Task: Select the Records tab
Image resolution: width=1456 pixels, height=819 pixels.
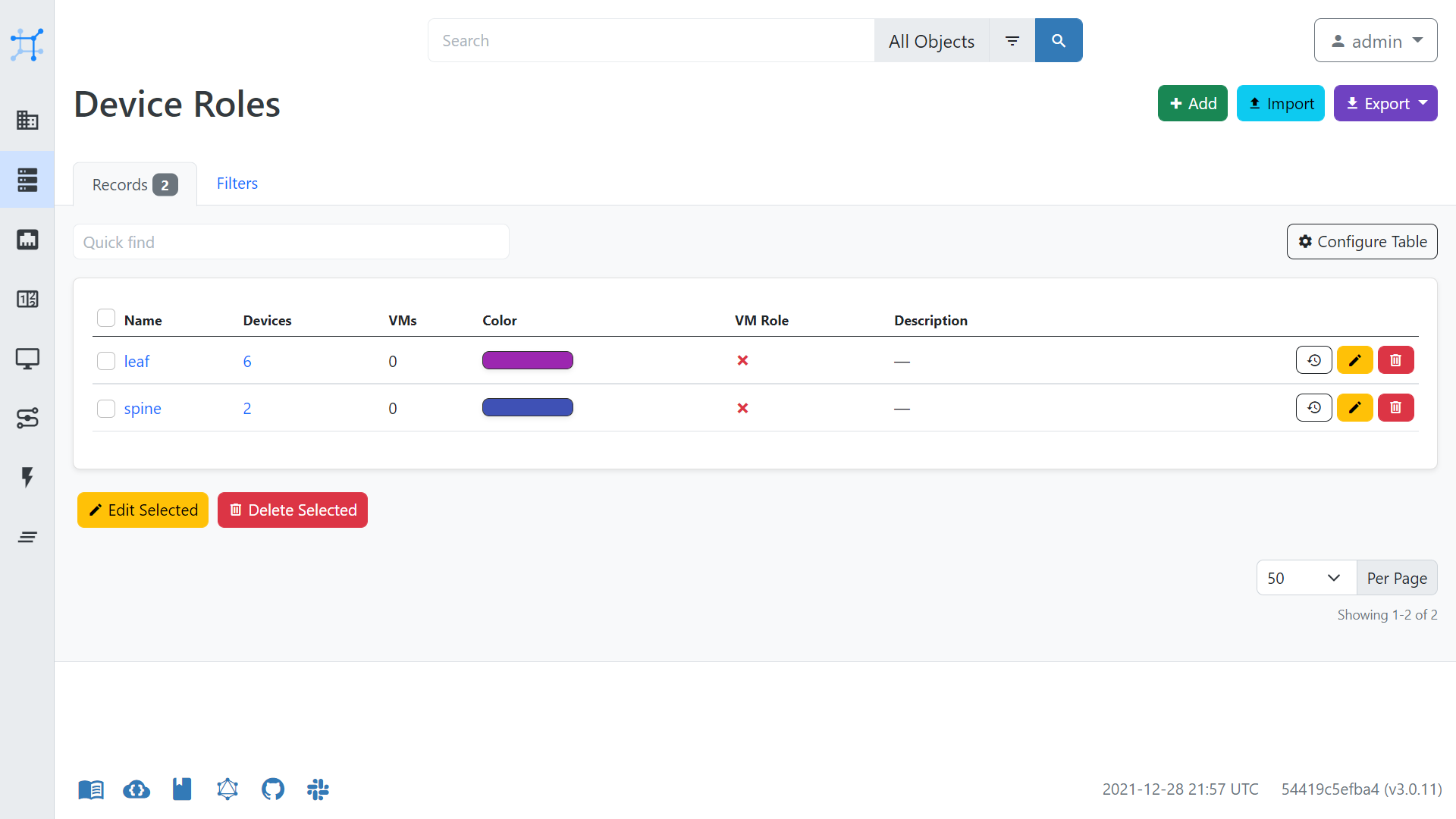Action: click(134, 185)
